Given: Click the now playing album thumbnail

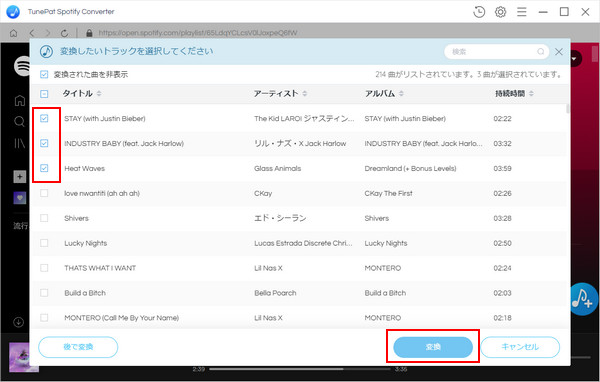Looking at the screenshot, I should (x=23, y=357).
